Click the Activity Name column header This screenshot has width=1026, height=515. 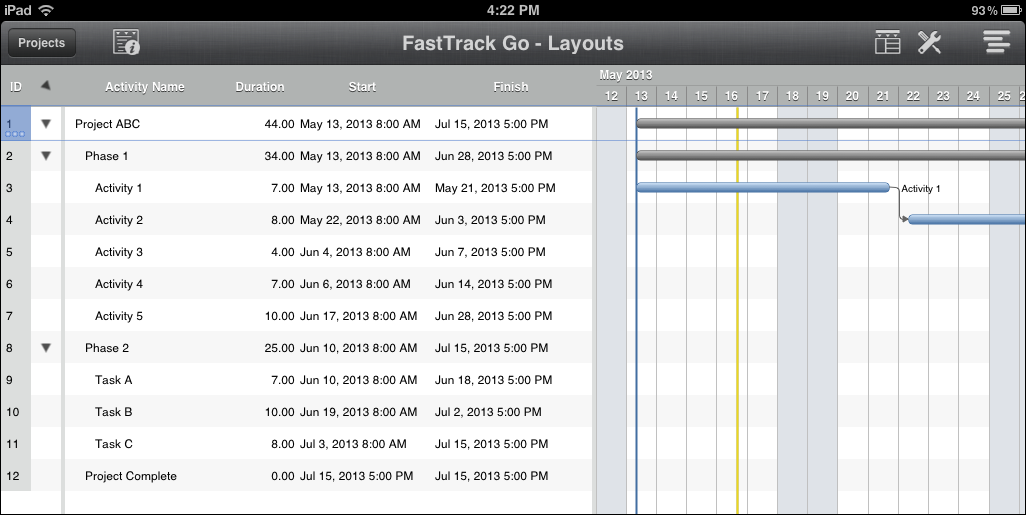(145, 87)
